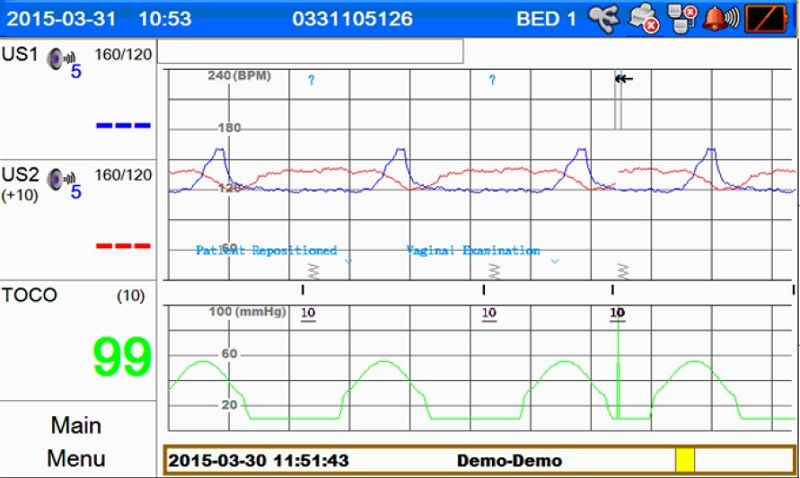Expand the Vaginal Examination annotation arrow
This screenshot has height=478, width=800.
(x=555, y=261)
